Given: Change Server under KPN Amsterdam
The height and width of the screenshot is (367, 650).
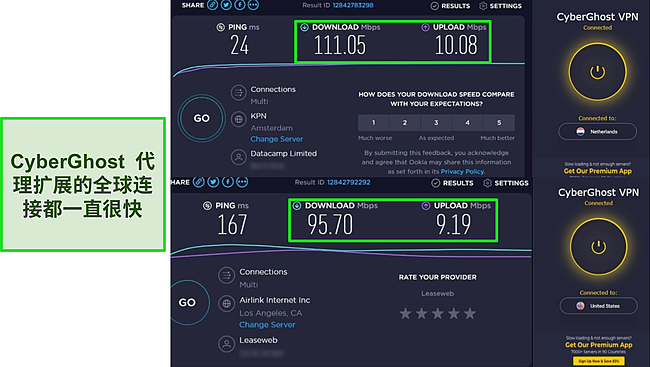Looking at the screenshot, I should pyautogui.click(x=276, y=139).
